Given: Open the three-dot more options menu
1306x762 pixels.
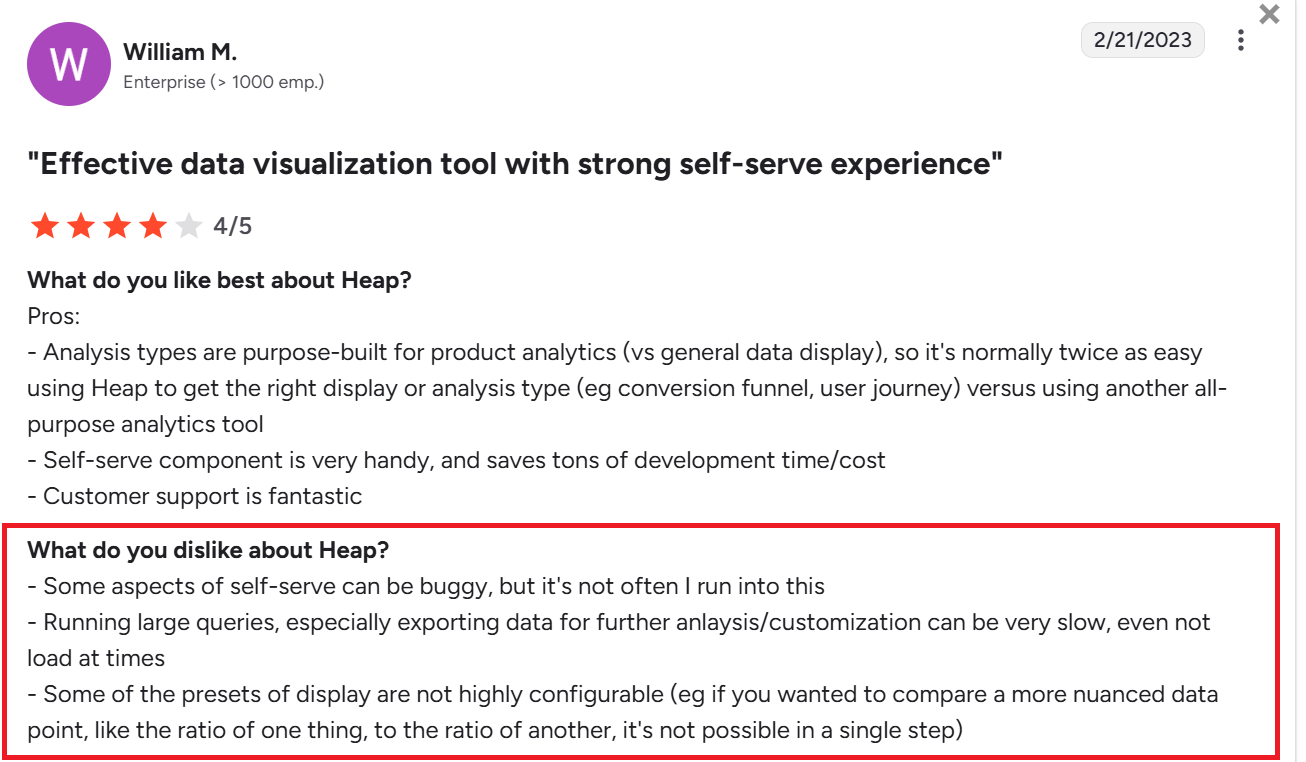Looking at the screenshot, I should 1241,40.
